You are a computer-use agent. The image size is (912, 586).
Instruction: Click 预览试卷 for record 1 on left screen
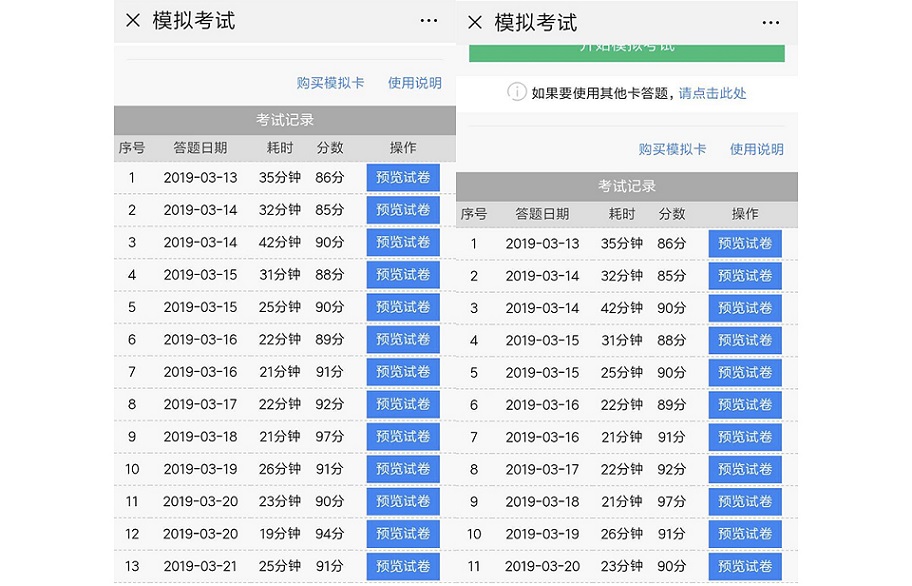coord(403,178)
